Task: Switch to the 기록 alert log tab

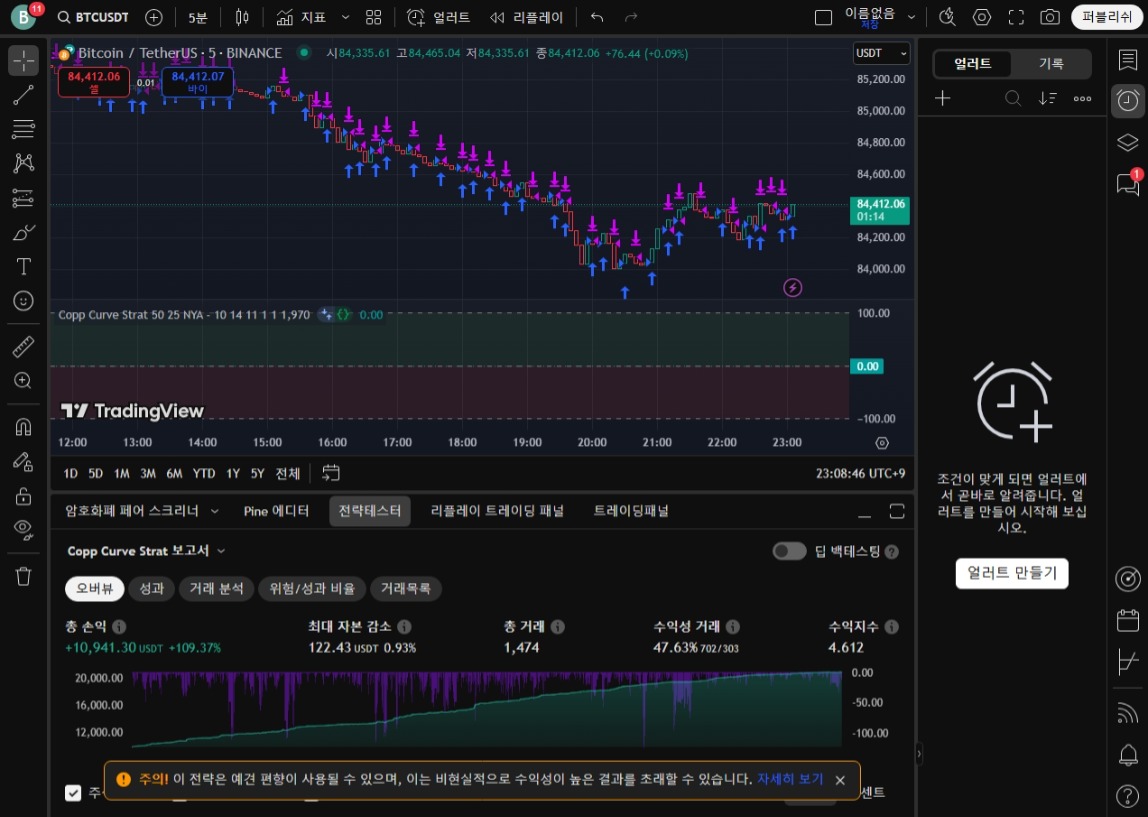Action: (x=1051, y=64)
